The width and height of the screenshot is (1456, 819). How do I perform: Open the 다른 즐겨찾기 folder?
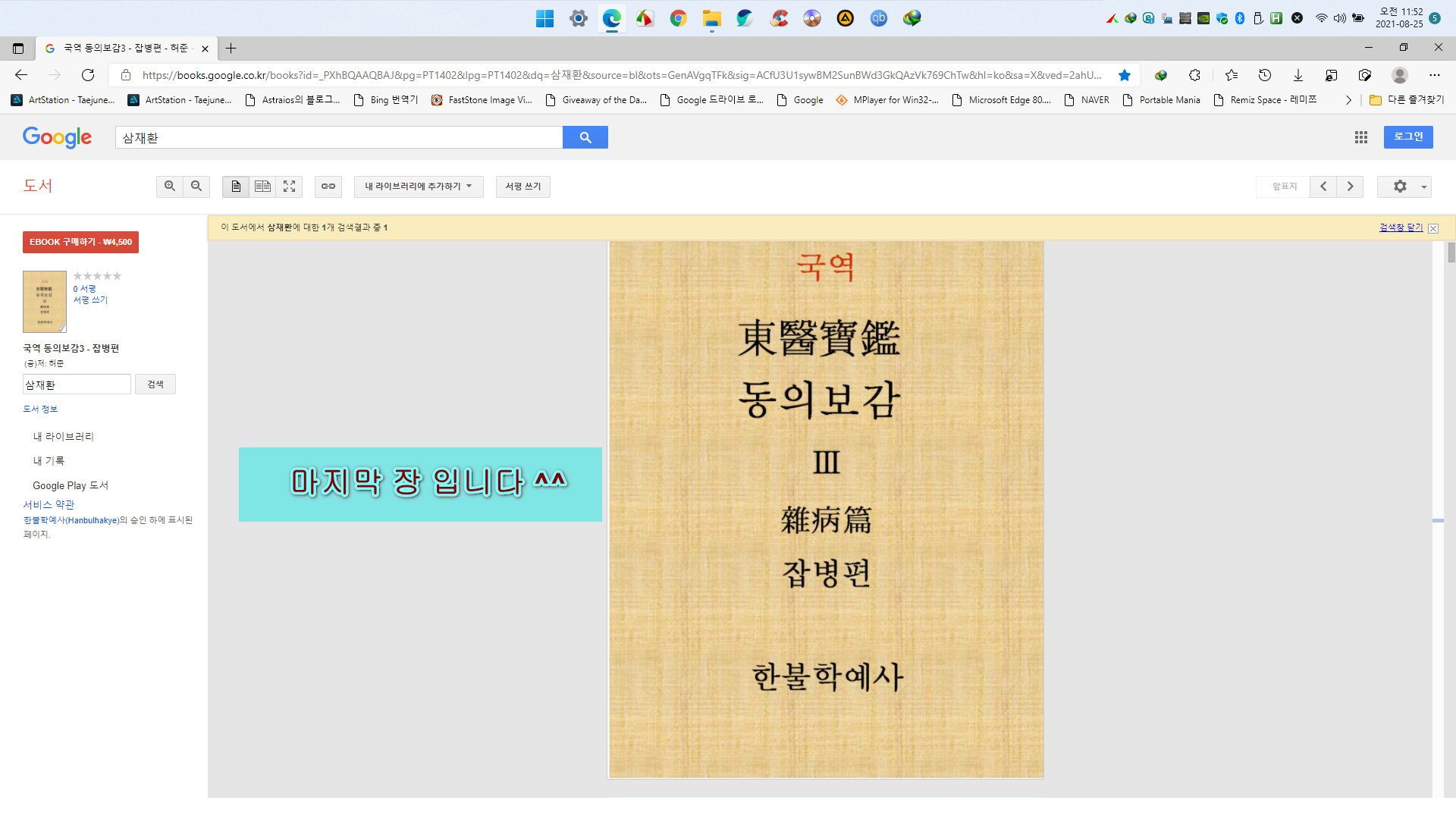pos(1407,100)
